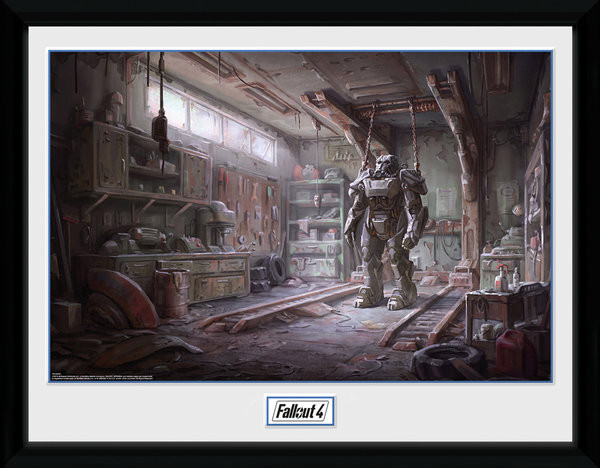Click the hanging pulley hook near the window
This screenshot has height=468, width=600.
[159, 125]
